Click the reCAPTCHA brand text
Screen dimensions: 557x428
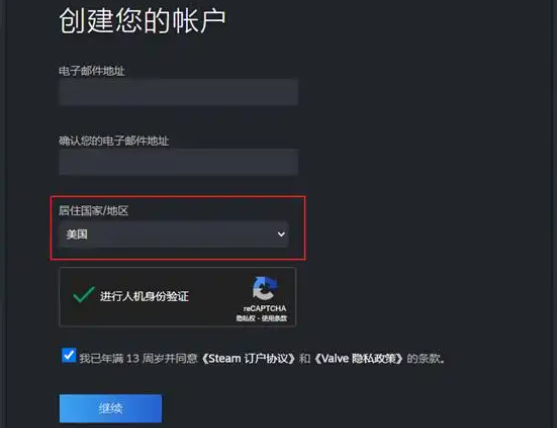[x=265, y=308]
